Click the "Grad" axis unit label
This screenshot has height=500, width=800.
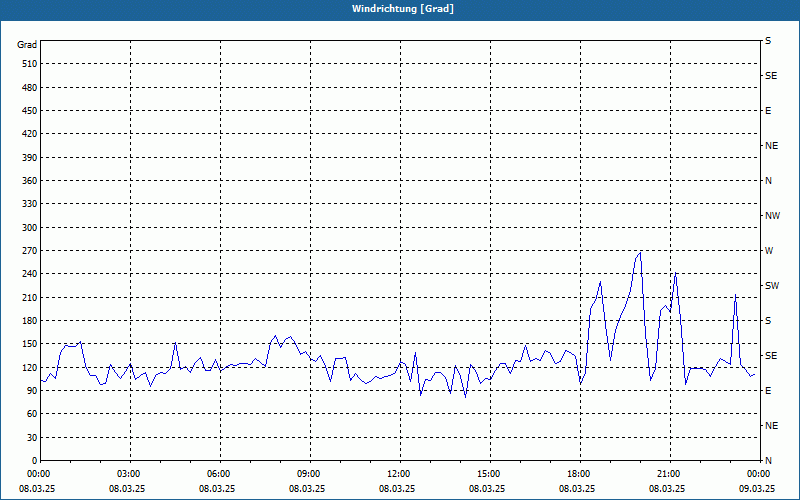click(27, 45)
